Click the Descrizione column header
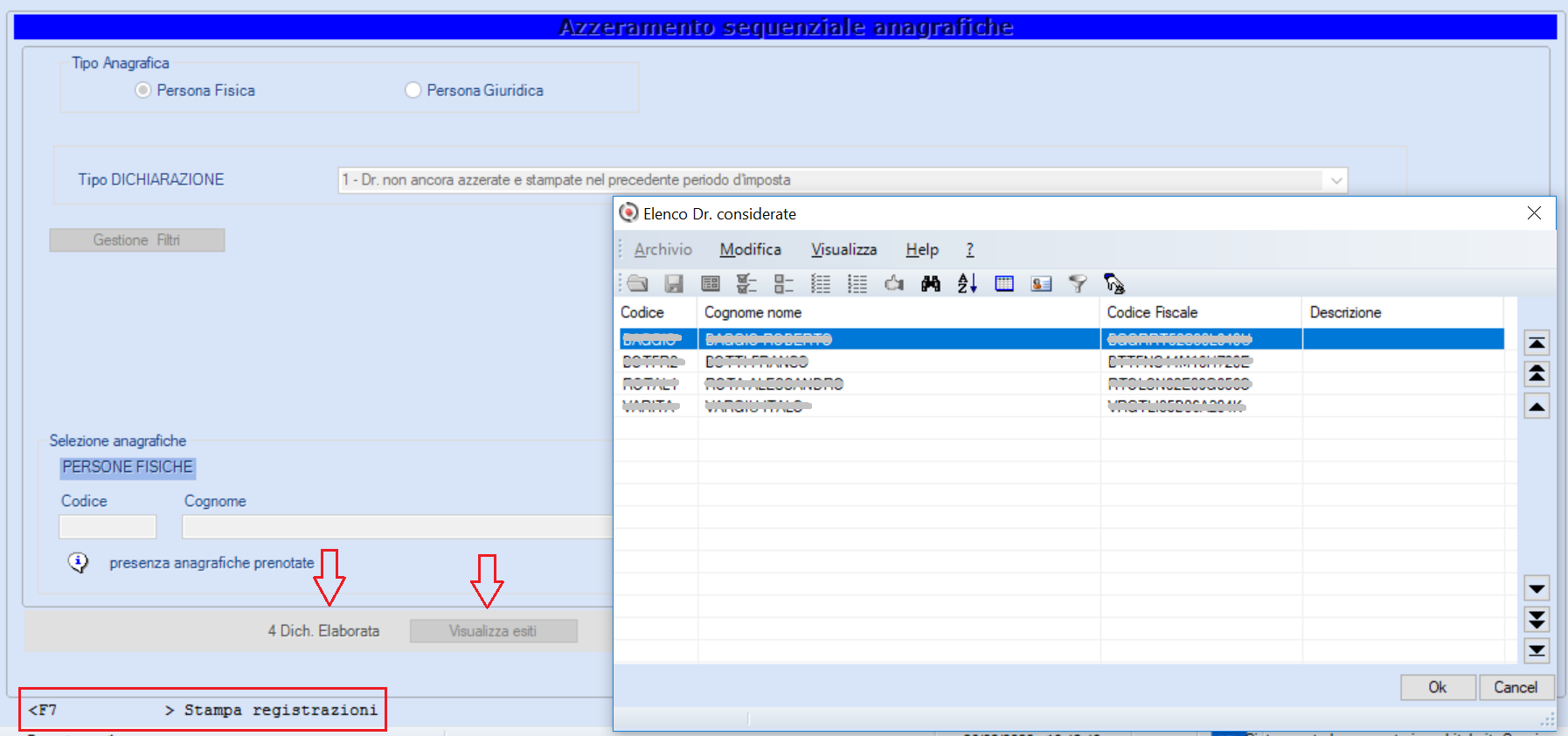This screenshot has height=736, width=1568. click(x=1403, y=313)
